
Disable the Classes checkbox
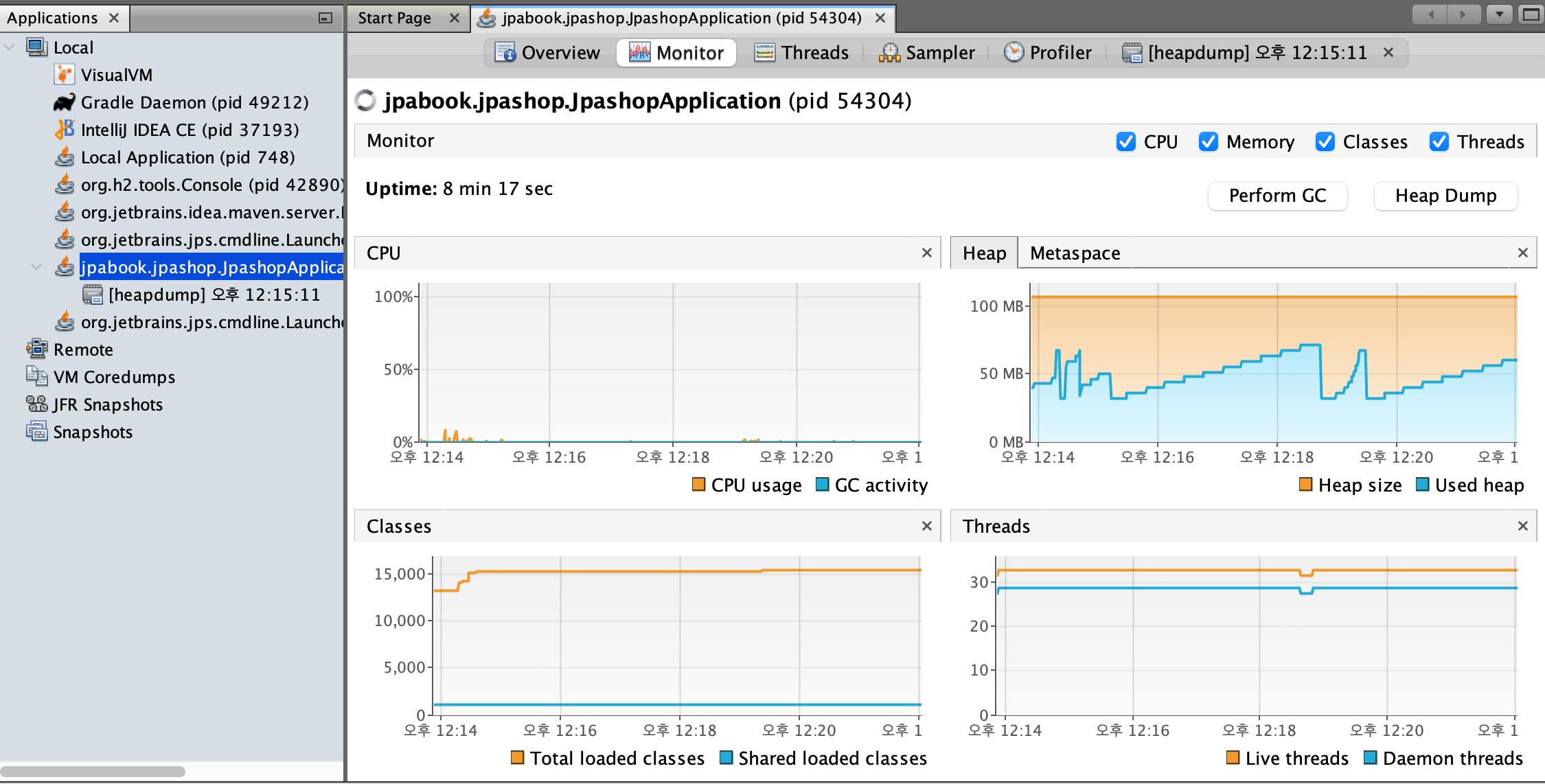pos(1325,141)
